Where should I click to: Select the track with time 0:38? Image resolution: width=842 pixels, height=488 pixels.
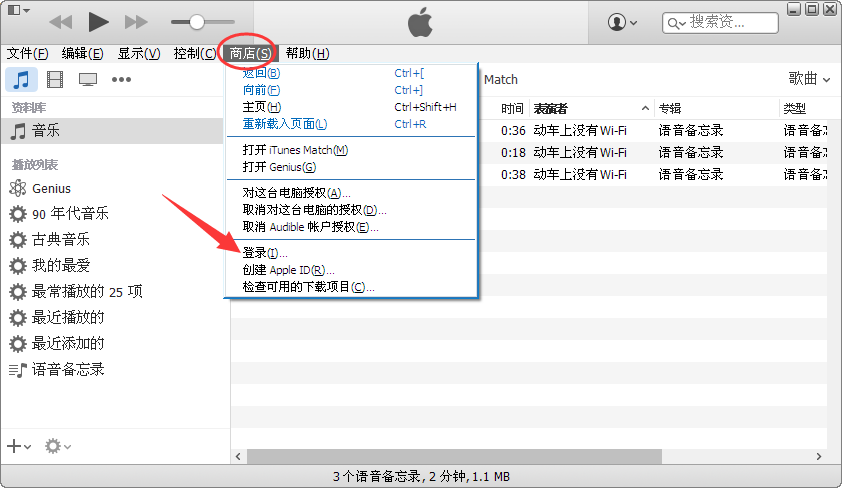click(x=651, y=174)
